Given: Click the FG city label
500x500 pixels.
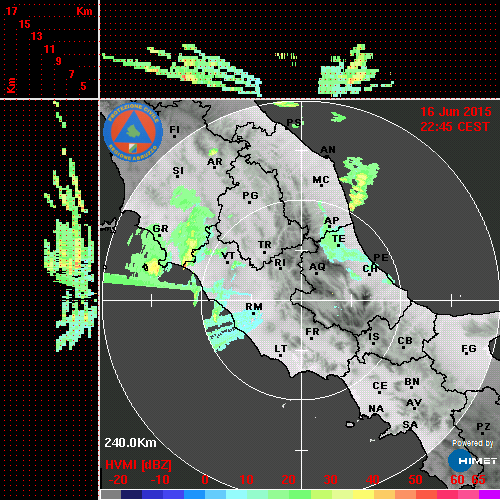Looking at the screenshot, I should click(469, 349).
